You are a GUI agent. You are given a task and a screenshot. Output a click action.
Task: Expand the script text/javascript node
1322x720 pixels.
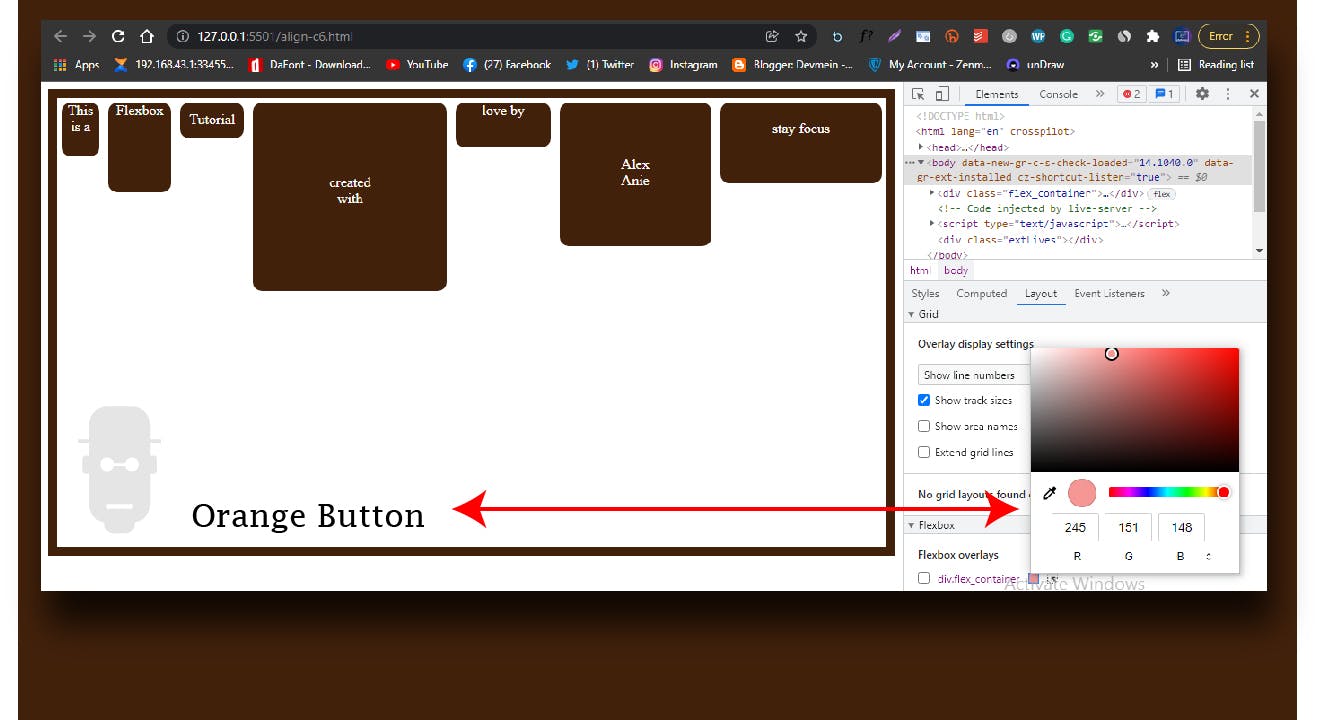pos(932,224)
